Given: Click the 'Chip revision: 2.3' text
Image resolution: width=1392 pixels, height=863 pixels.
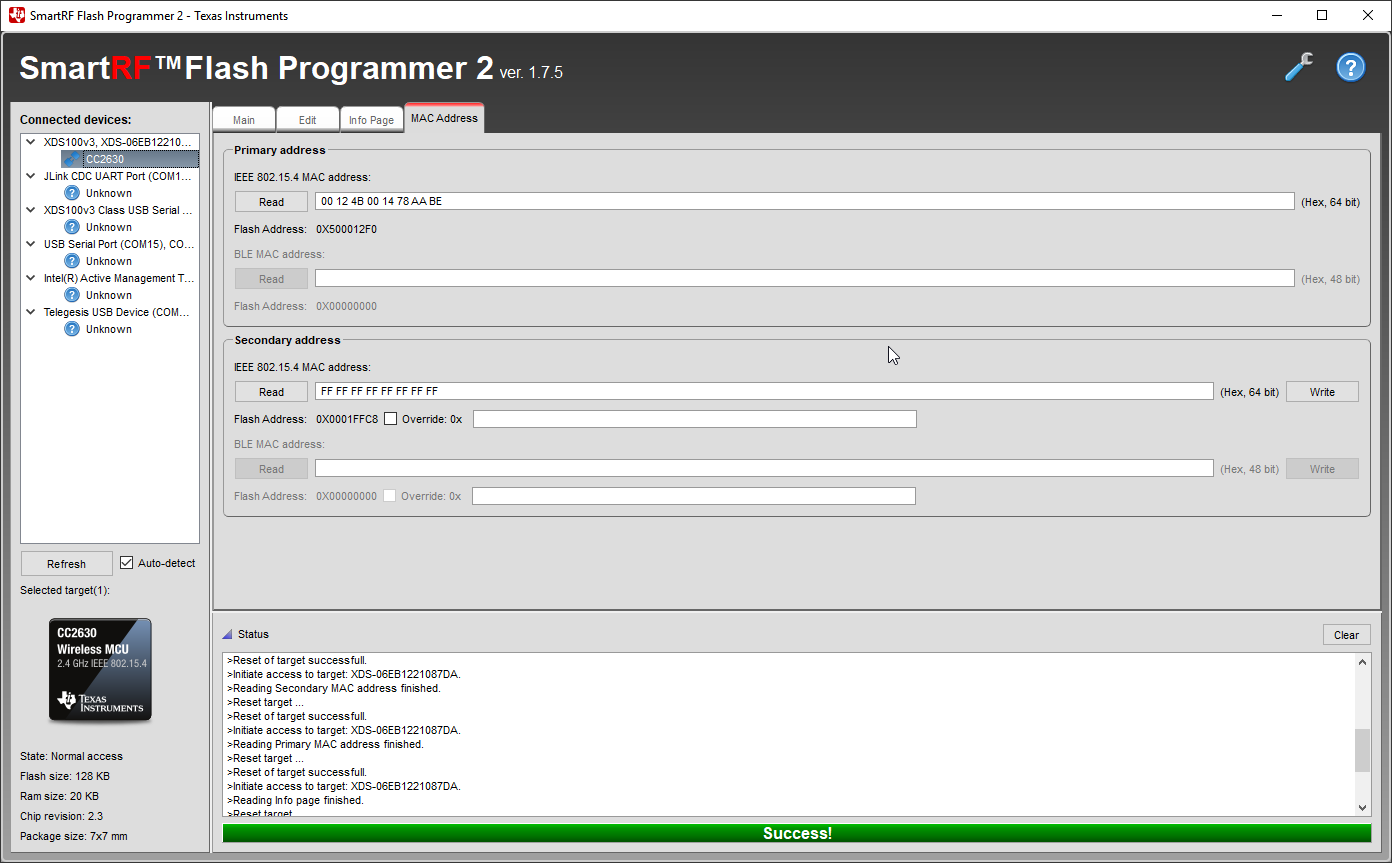Looking at the screenshot, I should (x=62, y=816).
